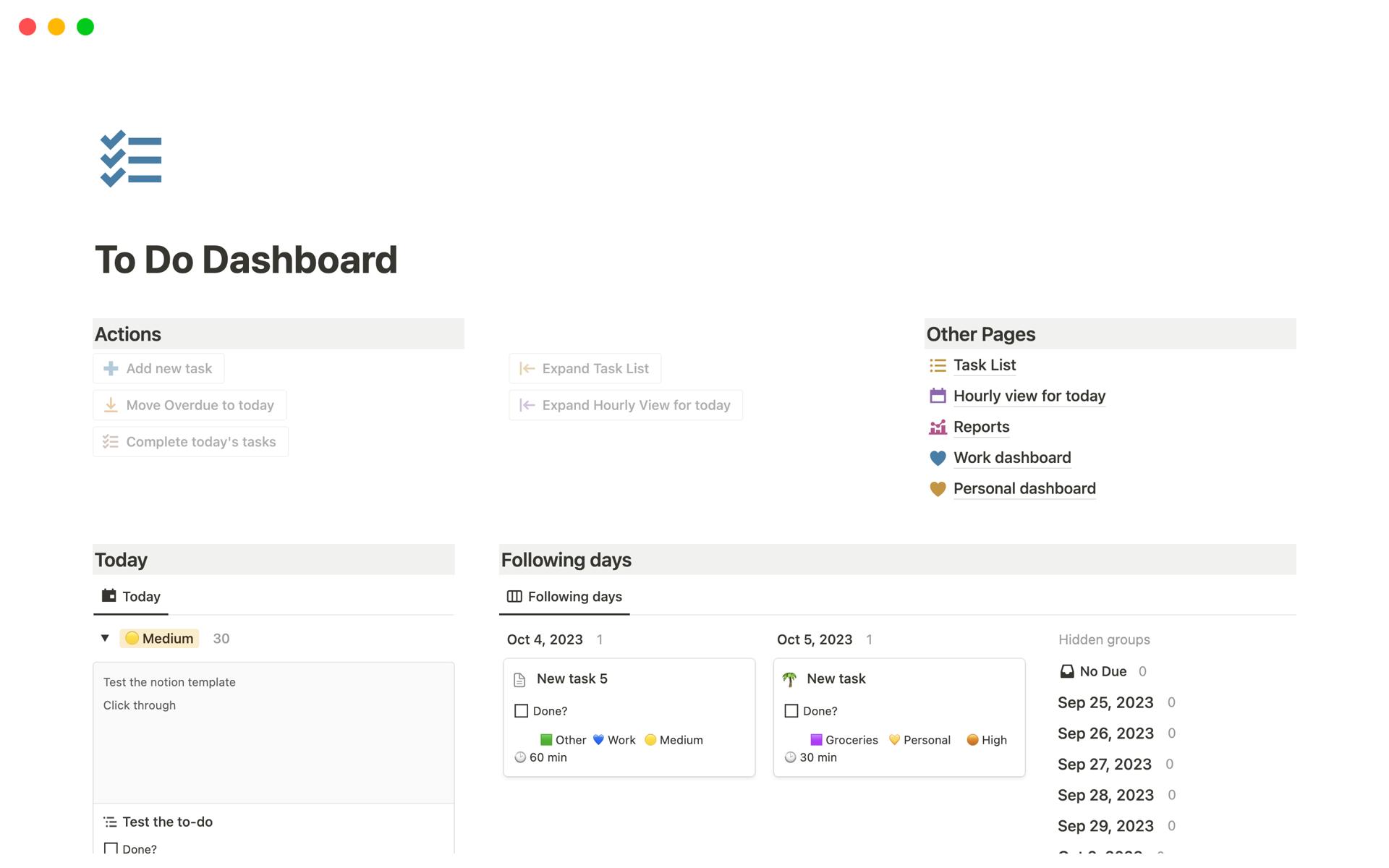Click the Complete today's tasks checklist icon
This screenshot has width=1389, height=868.
point(111,441)
